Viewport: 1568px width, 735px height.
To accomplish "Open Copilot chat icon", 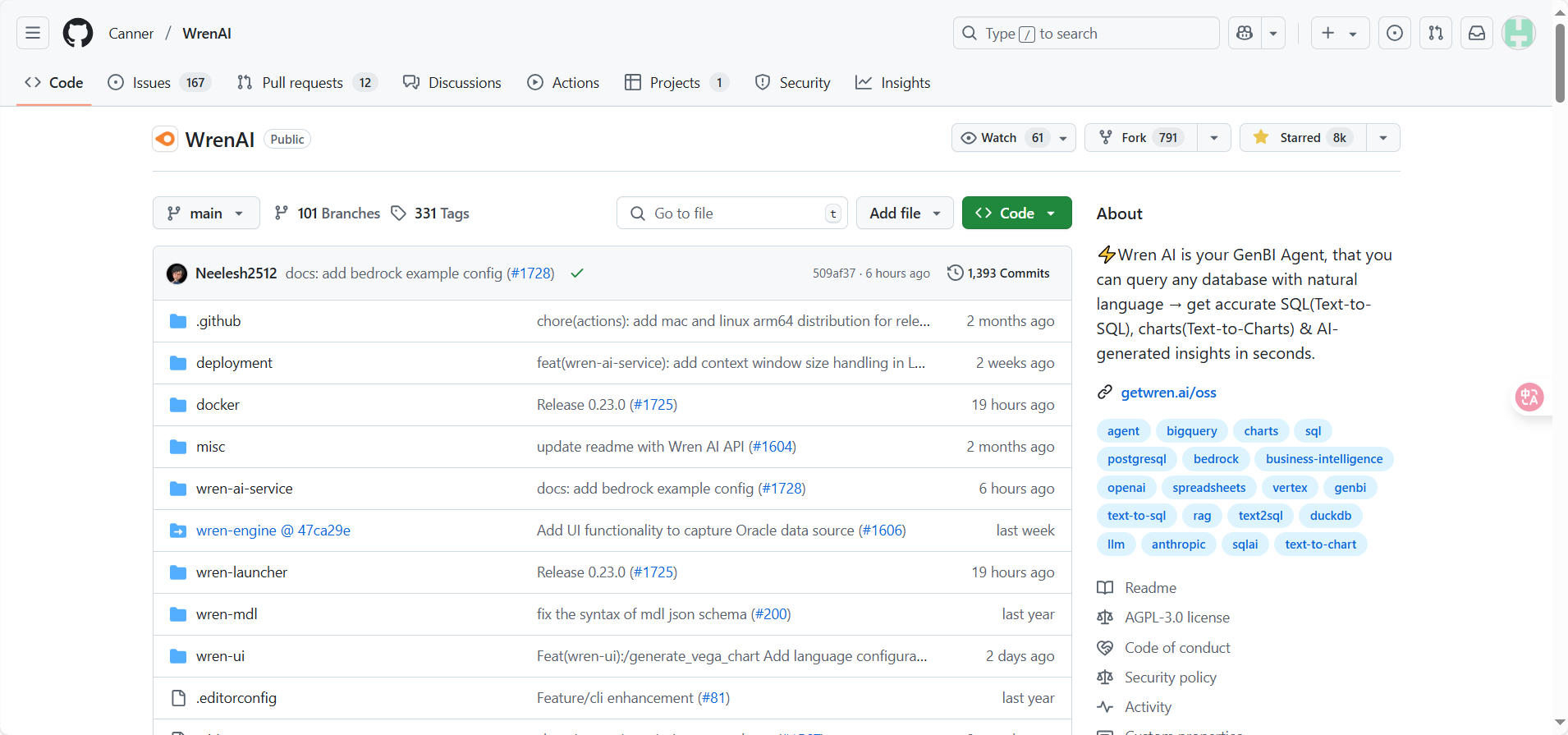I will click(x=1245, y=33).
